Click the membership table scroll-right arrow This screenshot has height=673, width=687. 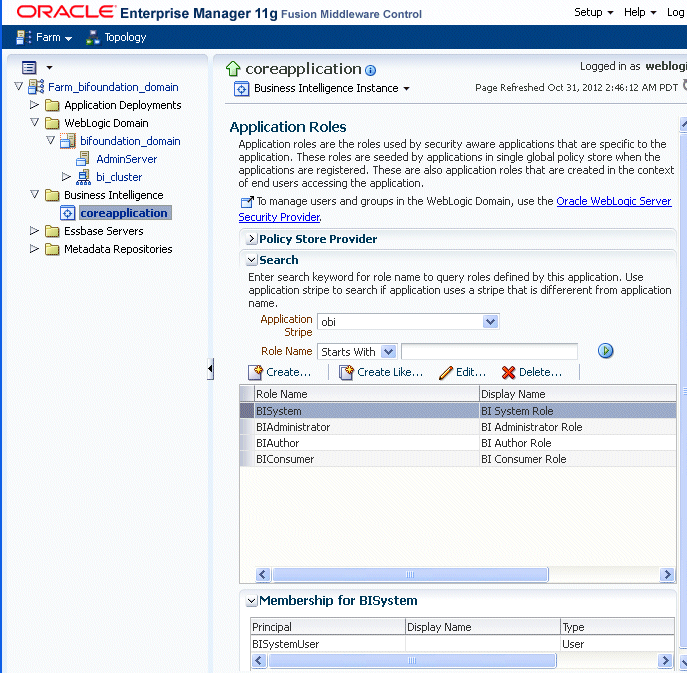tap(666, 660)
